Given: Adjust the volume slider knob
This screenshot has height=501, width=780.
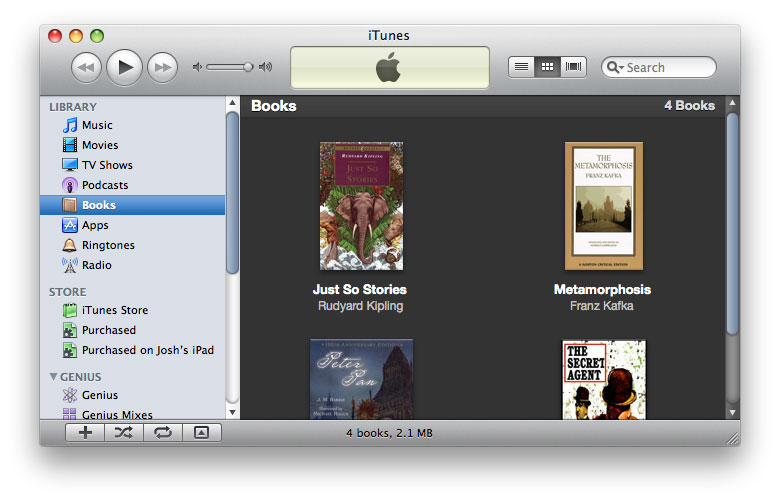Looking at the screenshot, I should pos(248,67).
